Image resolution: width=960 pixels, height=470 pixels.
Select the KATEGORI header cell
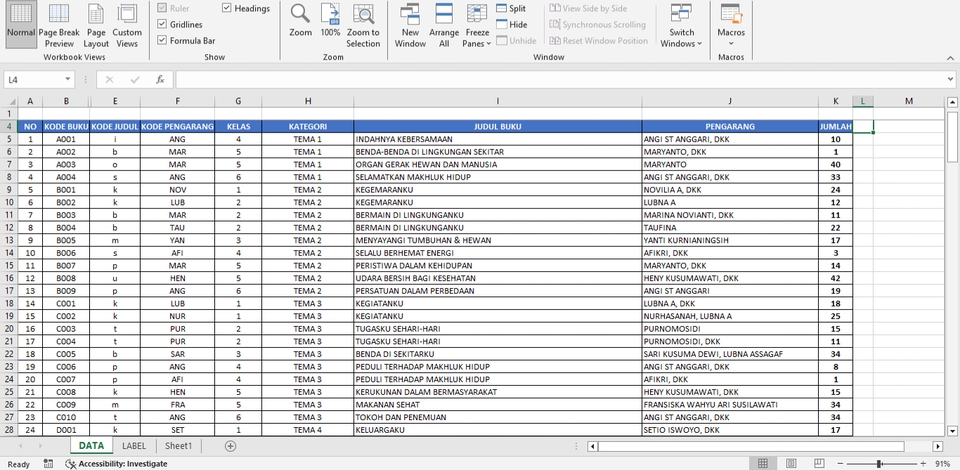[307, 127]
